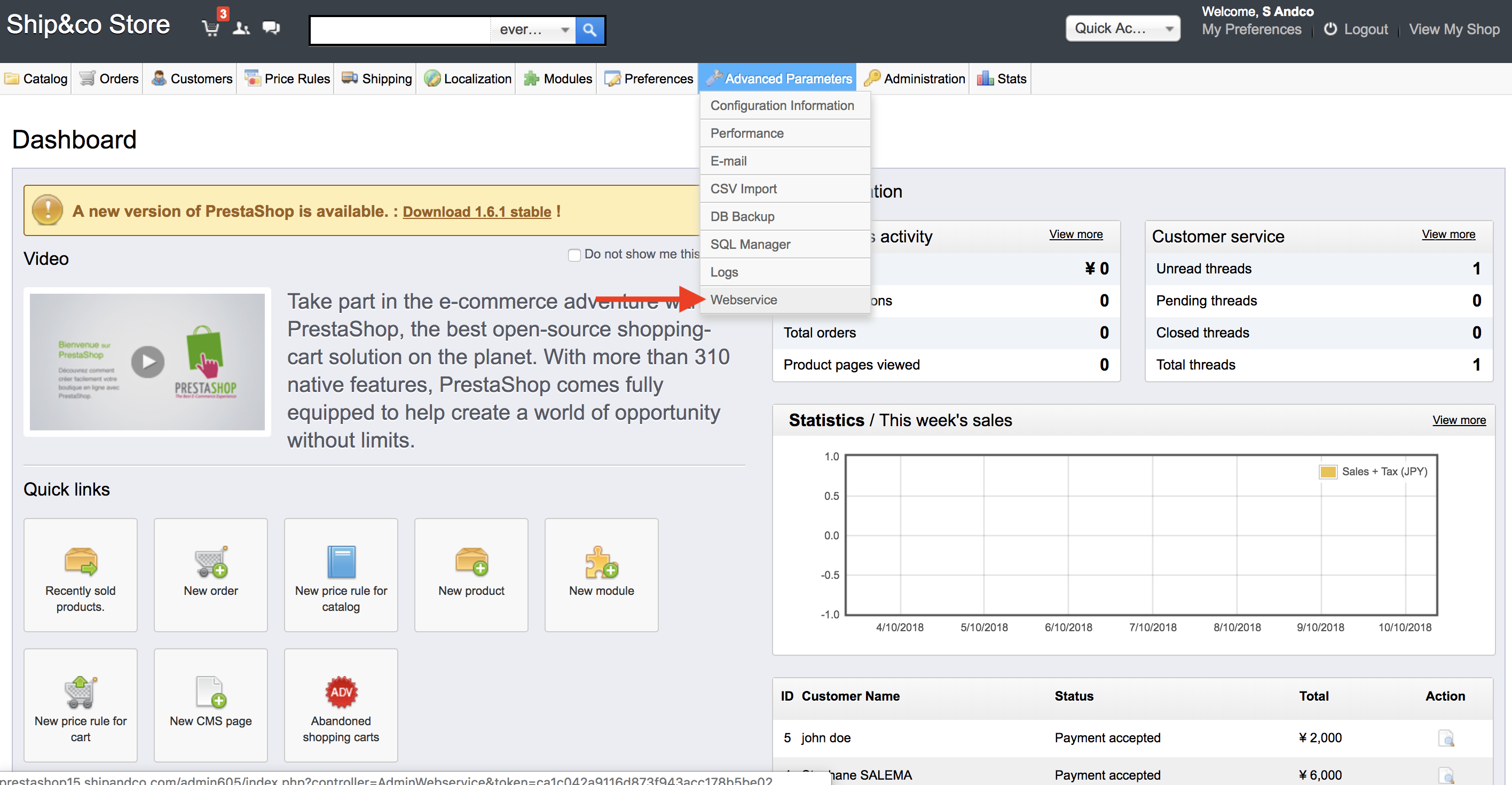This screenshot has height=785, width=1512.
Task: Open the Localization menu tab
Action: pyautogui.click(x=468, y=78)
